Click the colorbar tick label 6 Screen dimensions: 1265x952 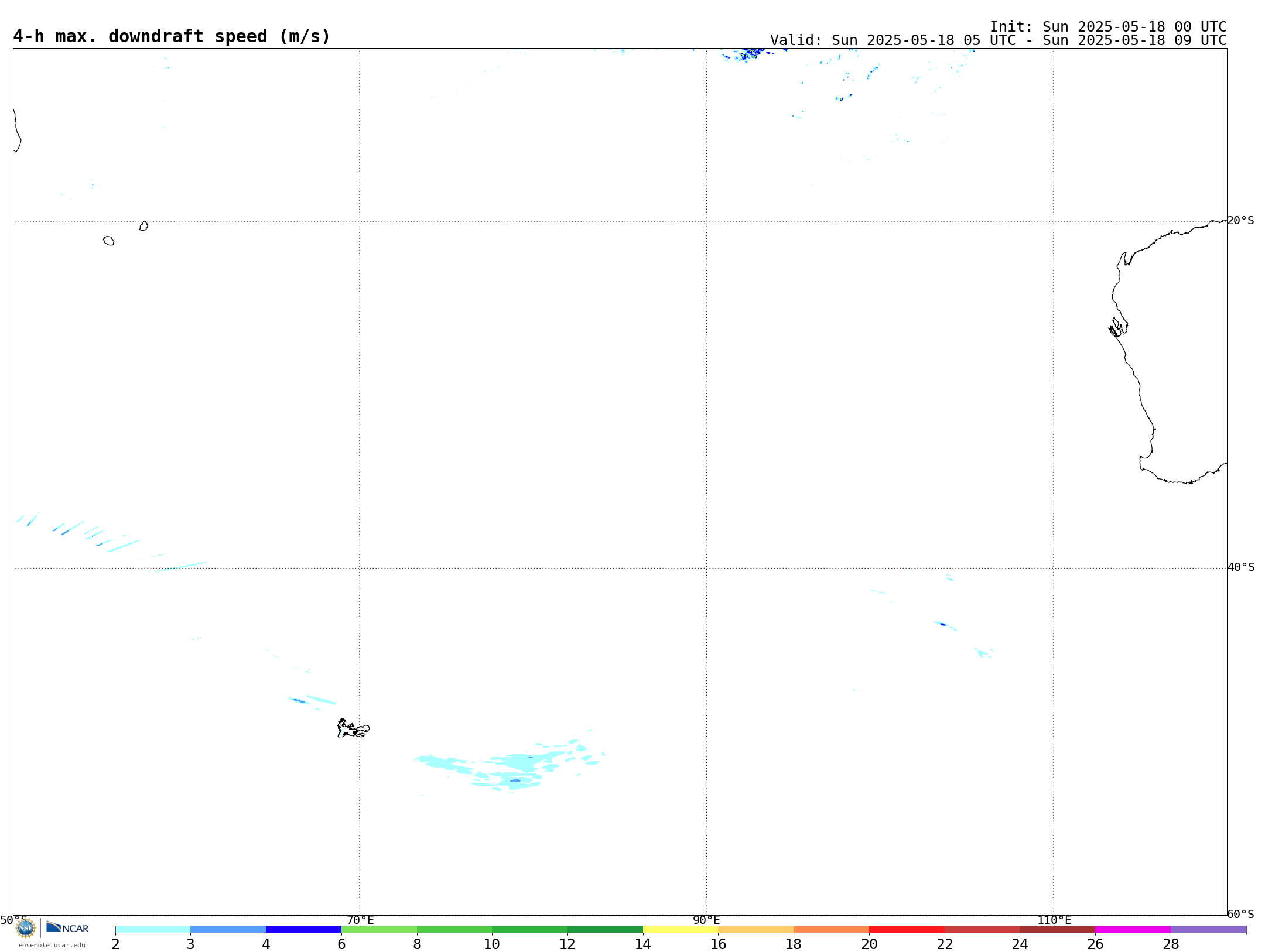341,944
